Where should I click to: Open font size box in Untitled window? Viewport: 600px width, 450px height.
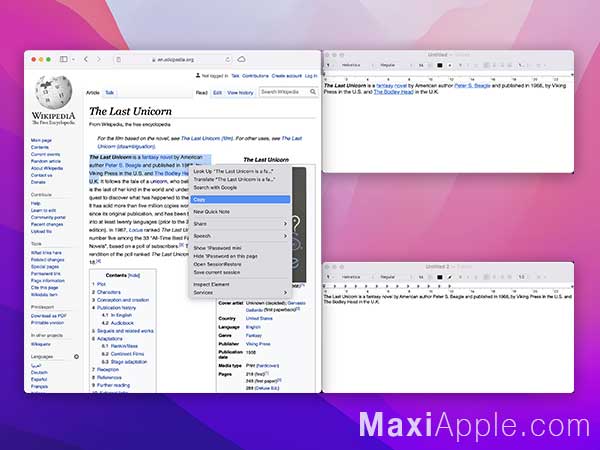pos(421,65)
